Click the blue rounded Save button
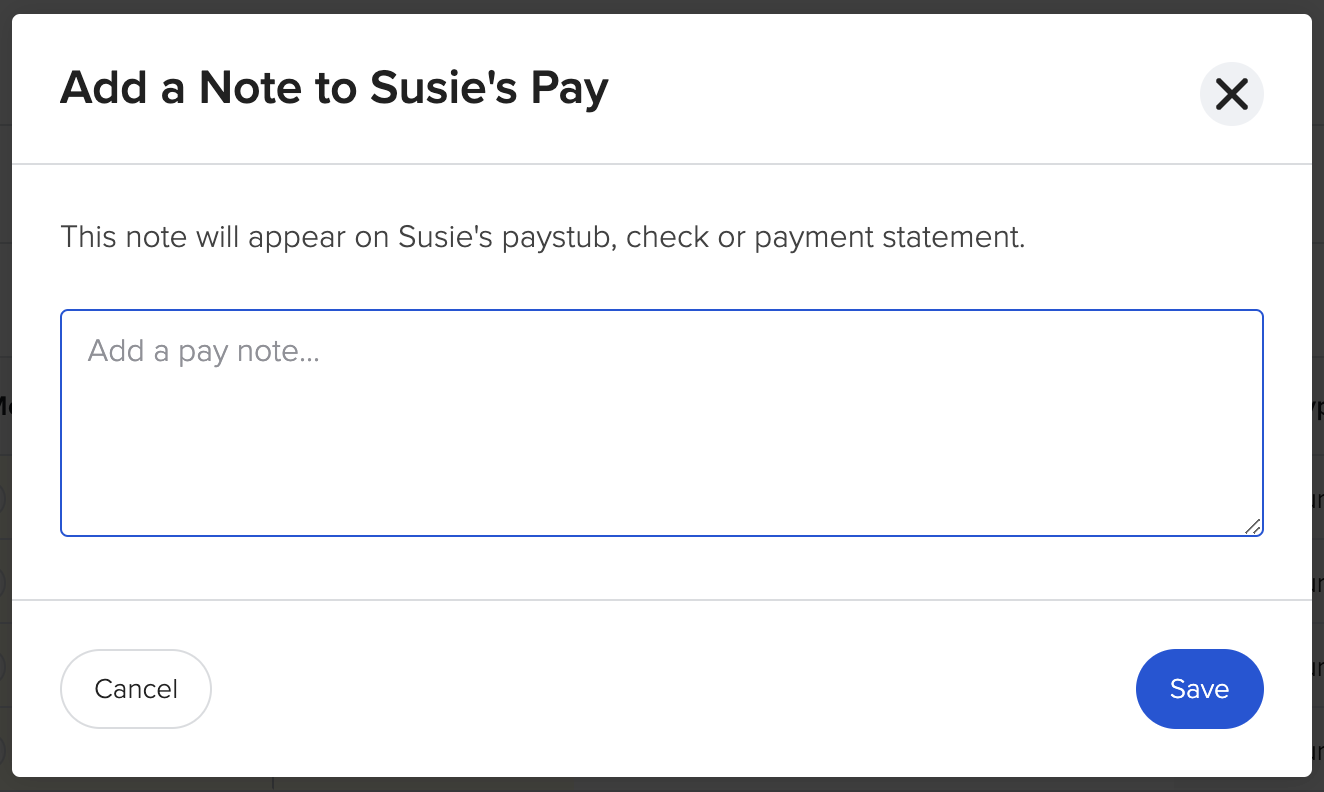The image size is (1324, 792). [1199, 689]
